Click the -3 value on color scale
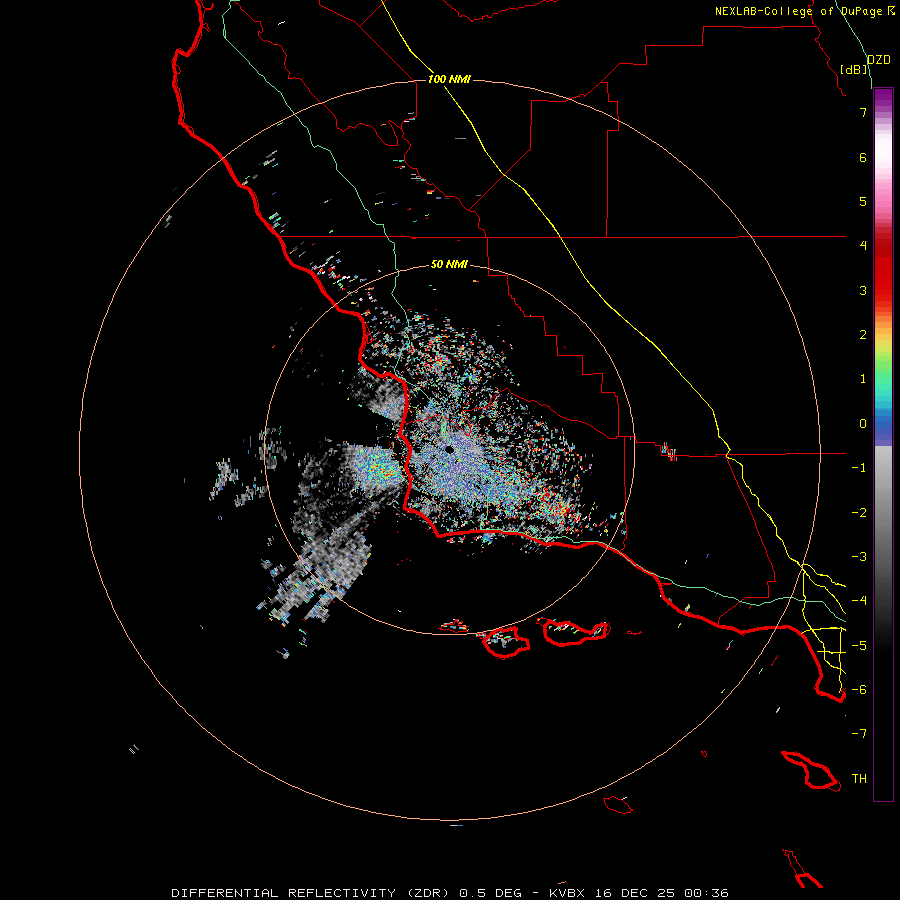This screenshot has height=900, width=900. click(859, 557)
